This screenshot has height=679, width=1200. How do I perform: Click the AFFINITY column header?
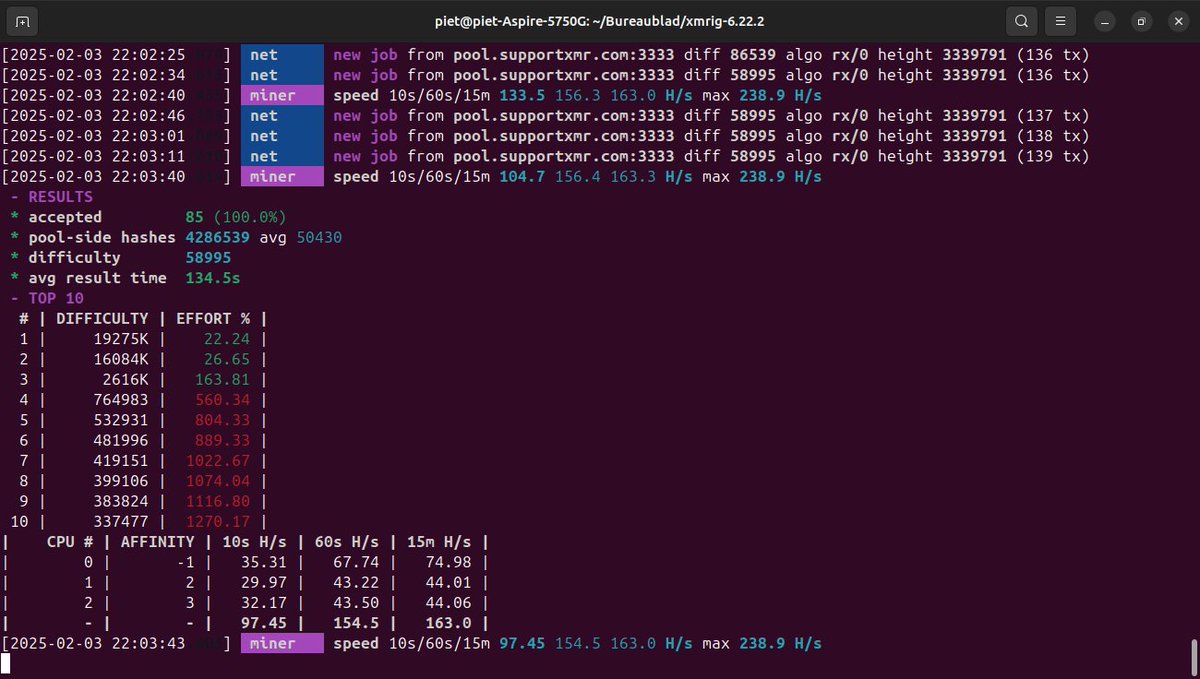(x=158, y=541)
